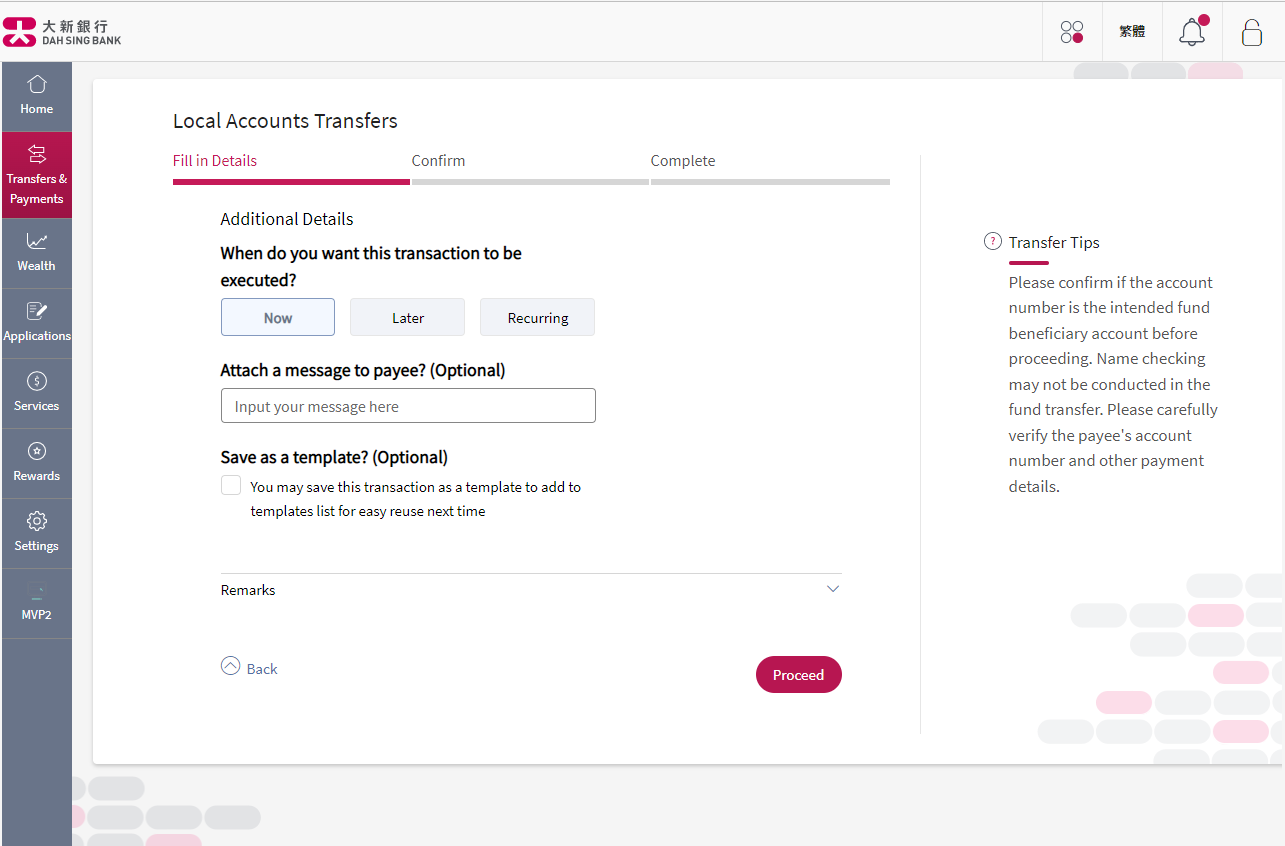Go to Home in the sidebar
Screen dimensions: 1285x846
tap(37, 96)
